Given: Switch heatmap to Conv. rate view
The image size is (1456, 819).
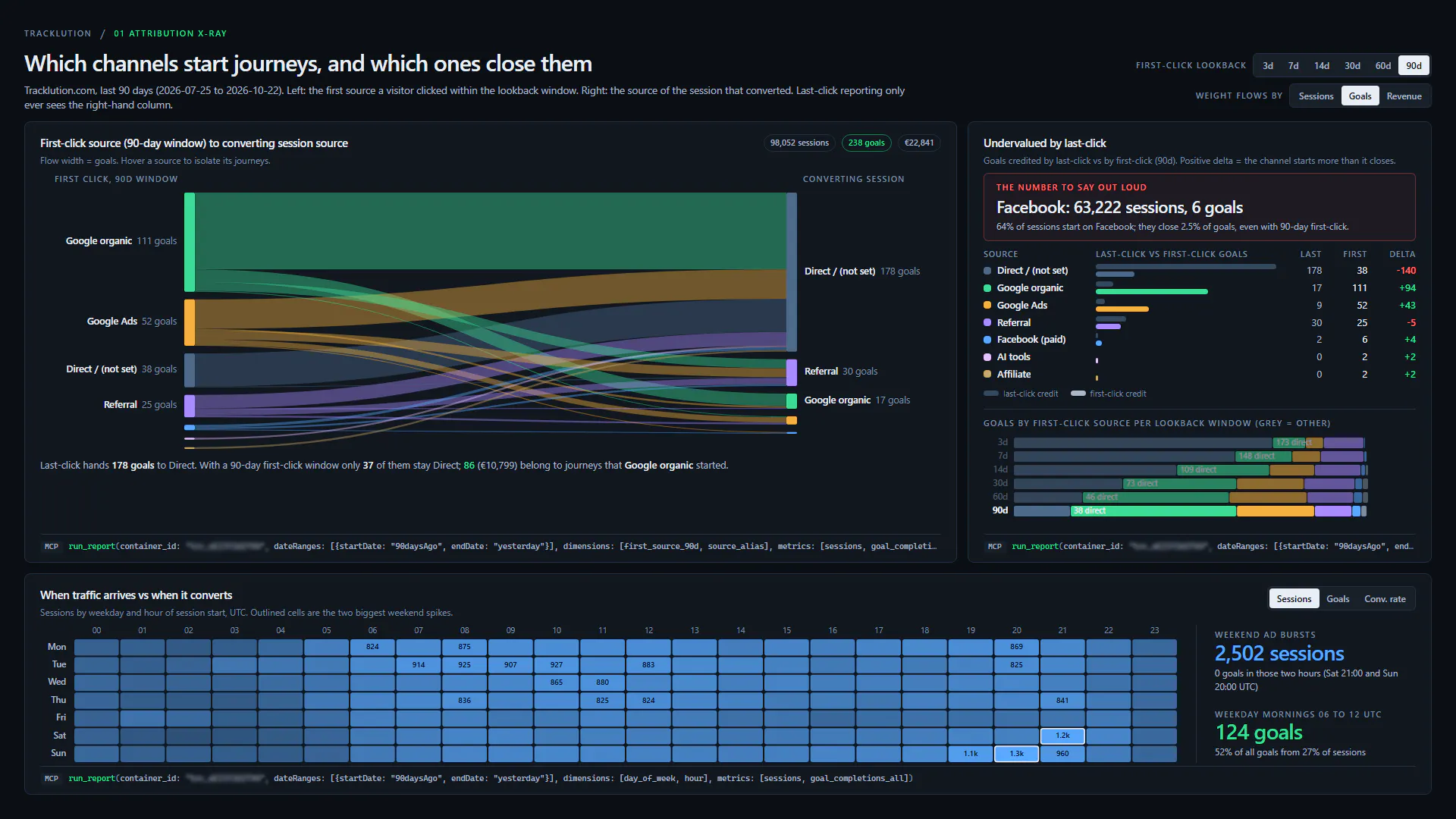Looking at the screenshot, I should pos(1385,599).
